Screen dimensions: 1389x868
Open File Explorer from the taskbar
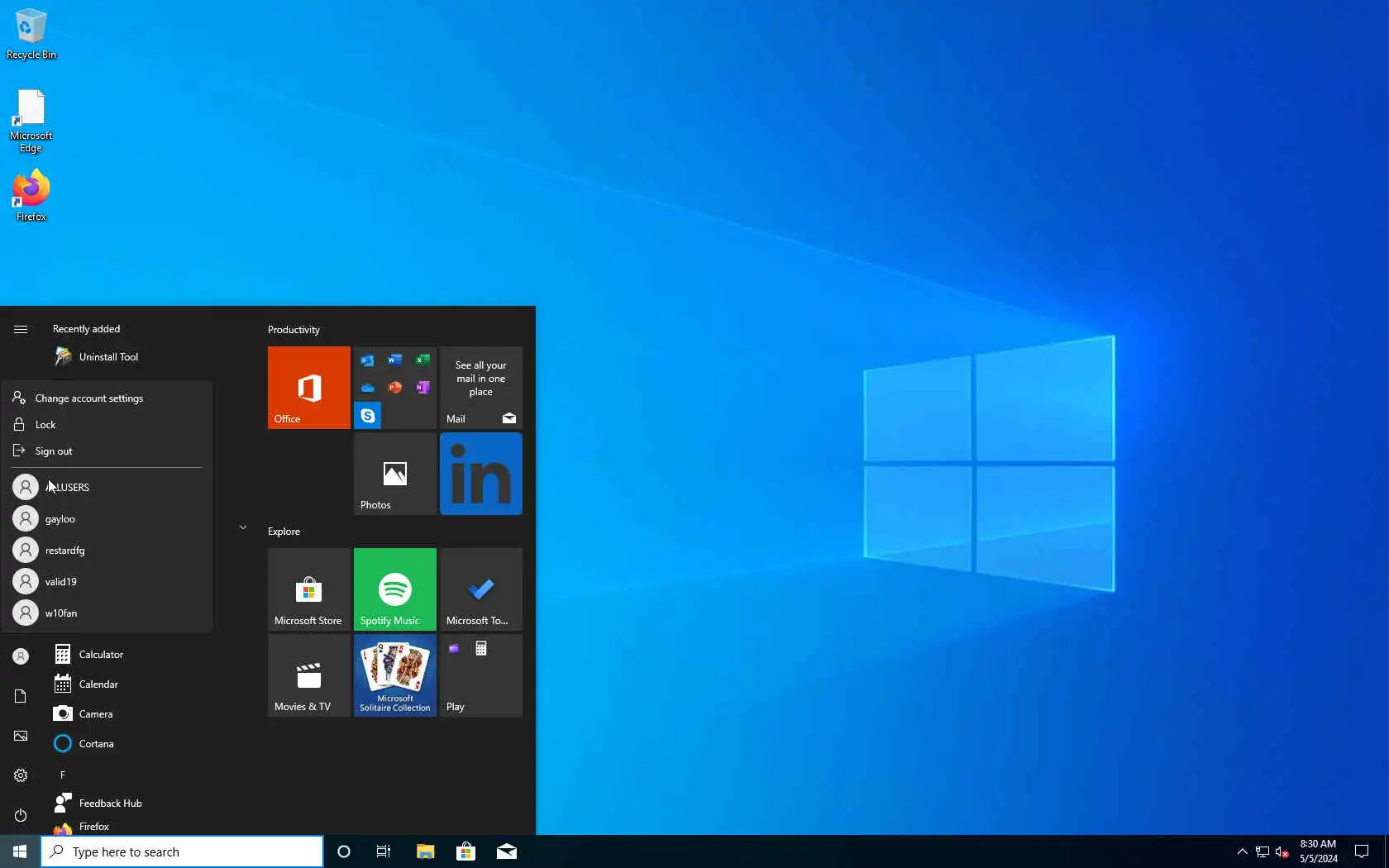tap(425, 851)
